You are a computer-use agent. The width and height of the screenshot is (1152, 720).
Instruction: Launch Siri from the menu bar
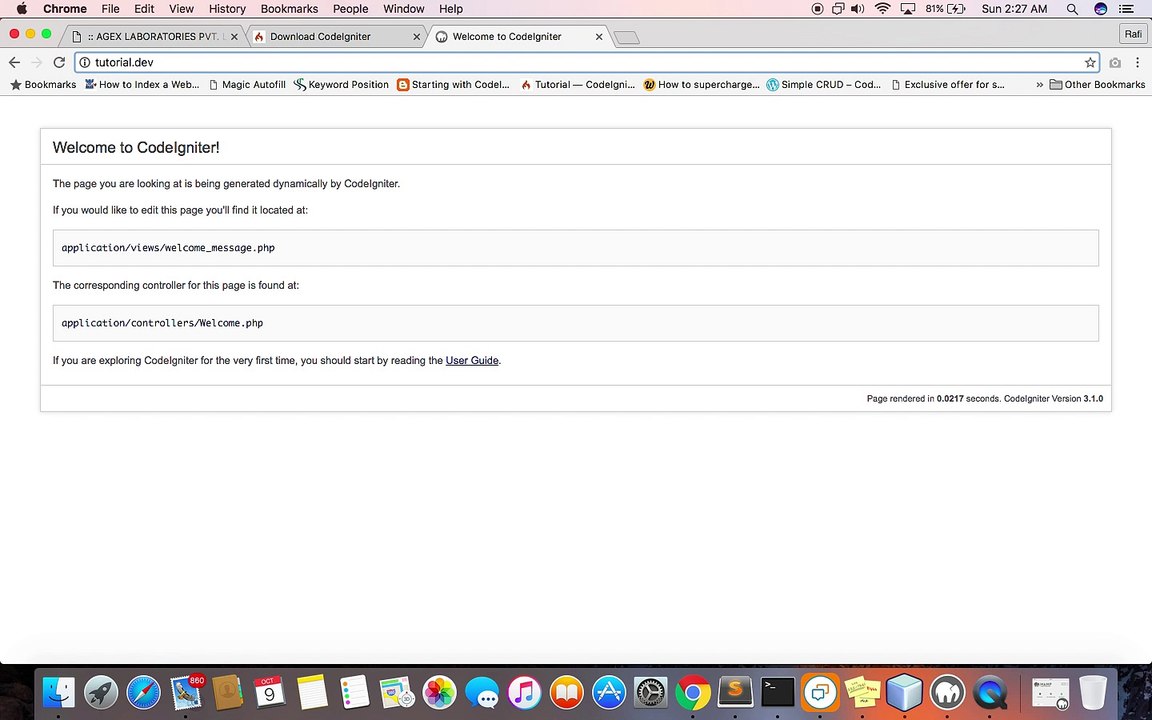pyautogui.click(x=1101, y=9)
